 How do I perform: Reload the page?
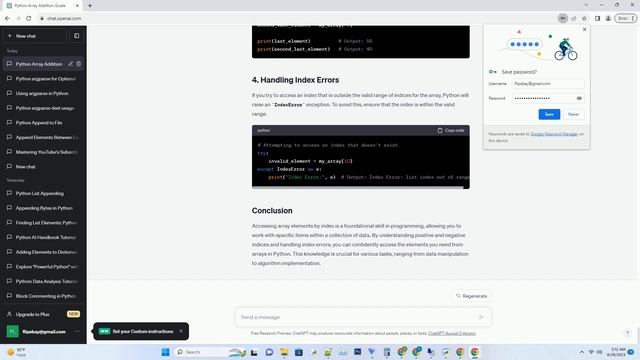pos(29,18)
